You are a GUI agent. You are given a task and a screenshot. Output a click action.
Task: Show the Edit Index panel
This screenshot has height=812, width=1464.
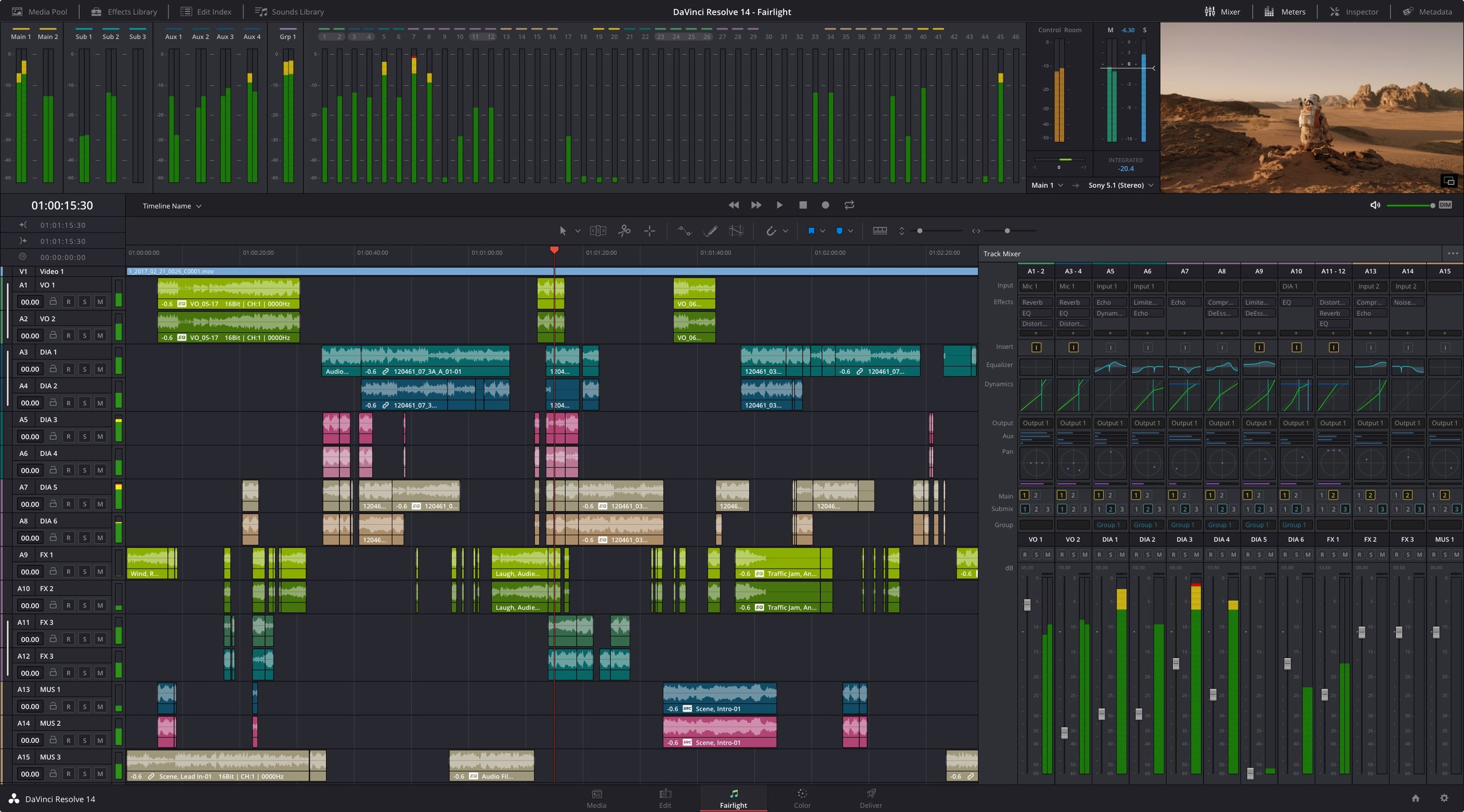click(x=206, y=11)
